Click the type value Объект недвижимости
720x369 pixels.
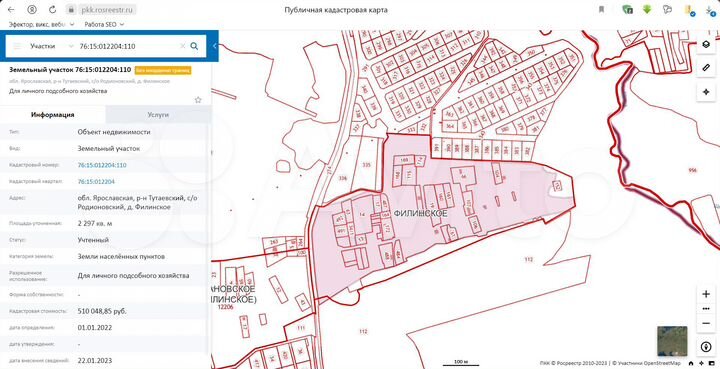pyautogui.click(x=114, y=132)
